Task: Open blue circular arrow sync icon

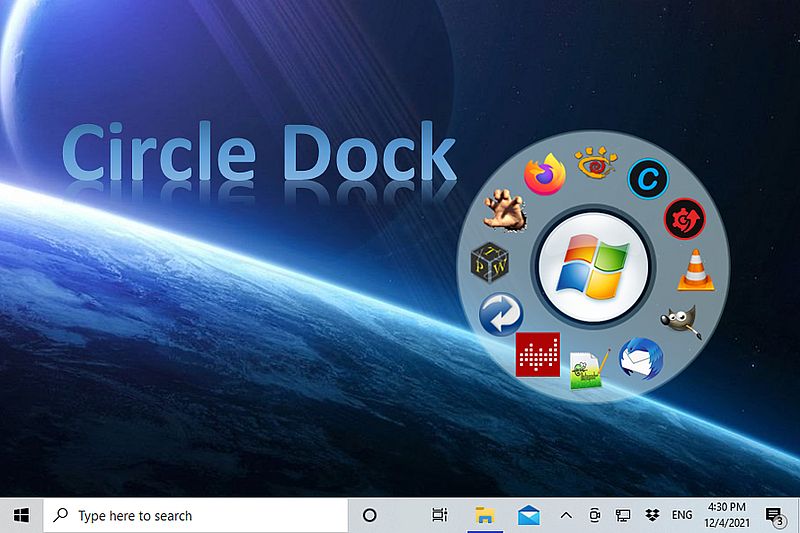Action: pyautogui.click(x=501, y=314)
